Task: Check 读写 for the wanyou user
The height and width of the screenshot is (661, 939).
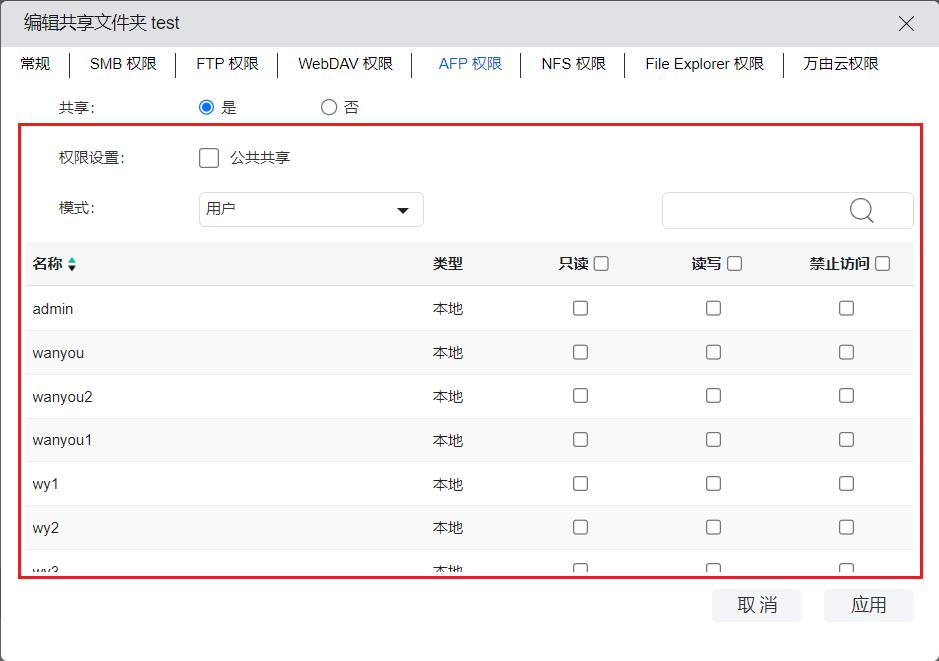Action: 713,352
